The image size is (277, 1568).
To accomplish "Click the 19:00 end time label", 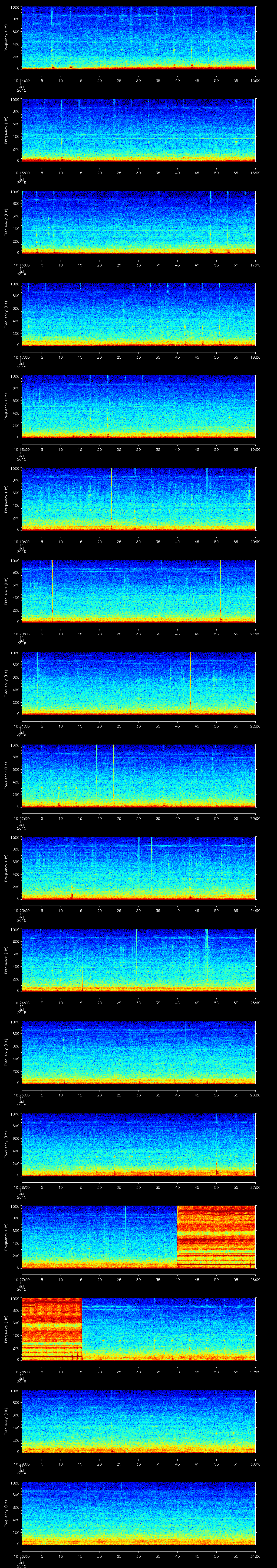I will [x=255, y=449].
